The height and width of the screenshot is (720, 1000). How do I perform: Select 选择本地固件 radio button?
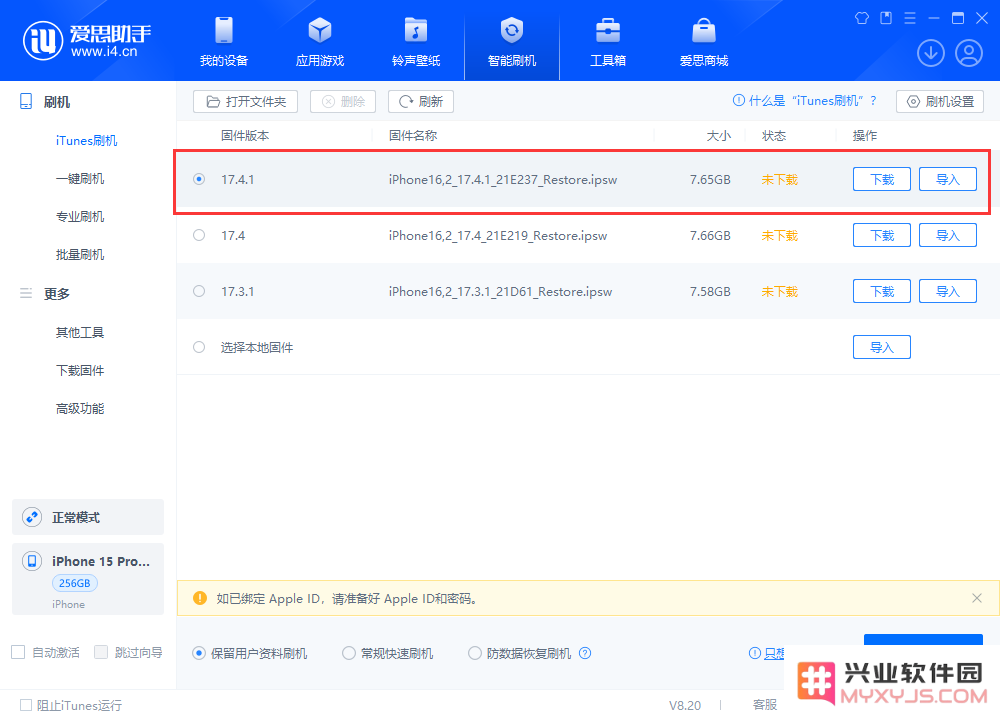[x=199, y=348]
